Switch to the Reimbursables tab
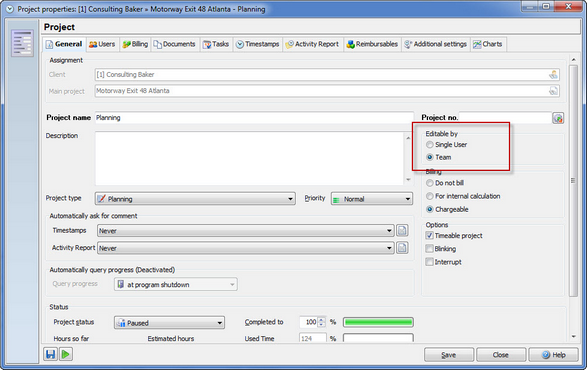This screenshot has width=587, height=370. [x=372, y=44]
